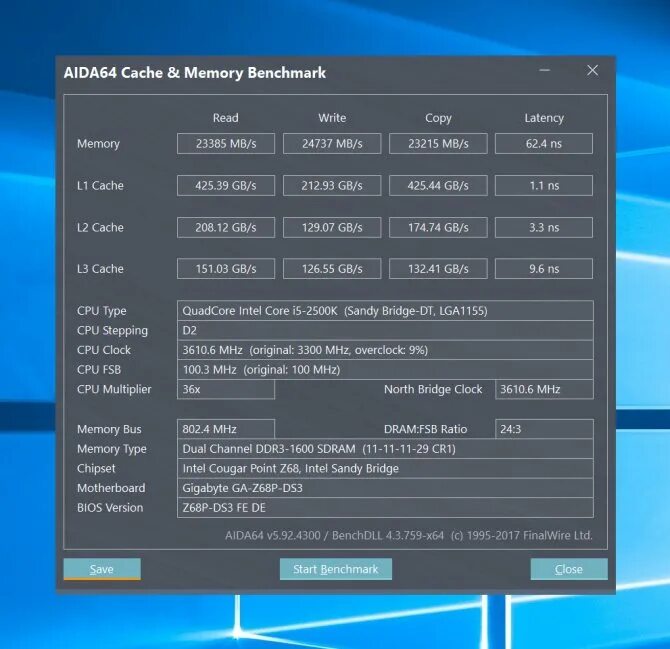Click L2 Cache Latency 3.3 ns
Screen dimensions: 670x649
point(544,227)
